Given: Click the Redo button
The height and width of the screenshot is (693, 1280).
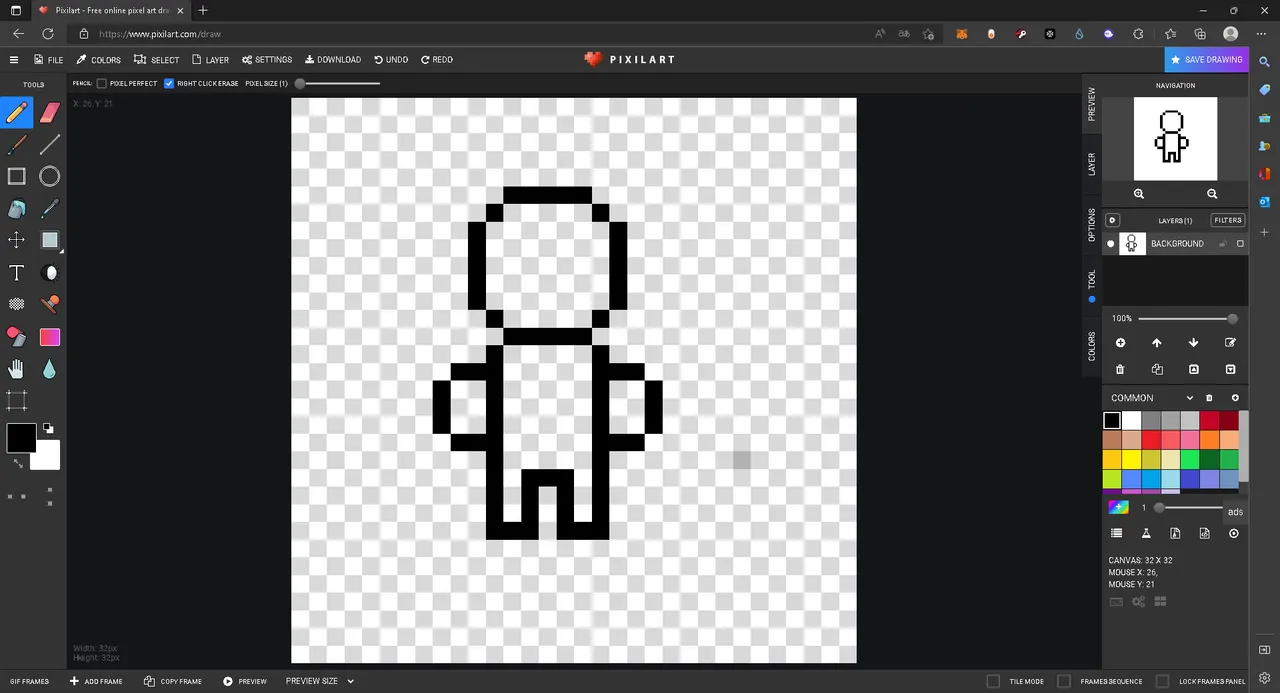Looking at the screenshot, I should tap(437, 60).
